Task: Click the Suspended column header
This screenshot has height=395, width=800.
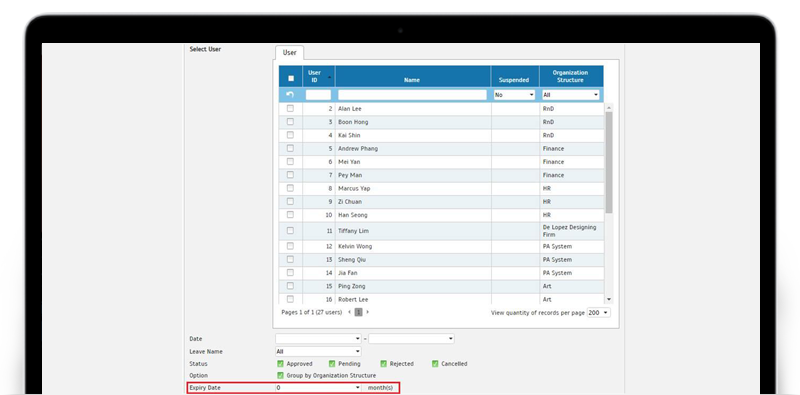Action: 515,77
